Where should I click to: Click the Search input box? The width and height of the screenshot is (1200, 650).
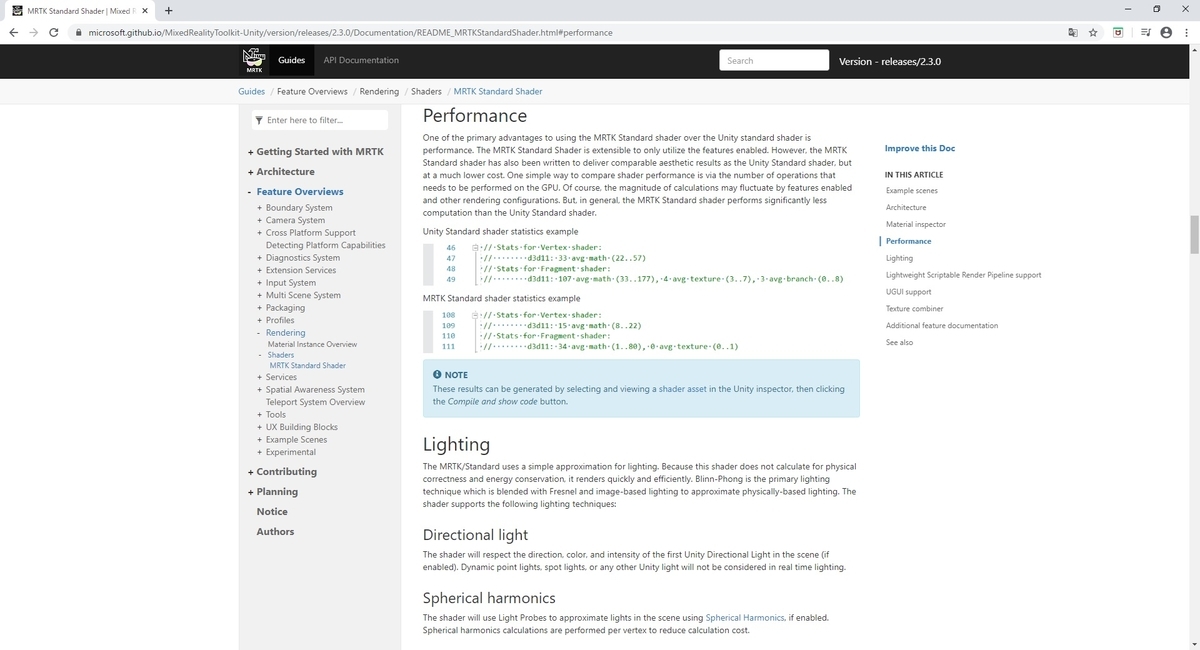click(x=774, y=60)
